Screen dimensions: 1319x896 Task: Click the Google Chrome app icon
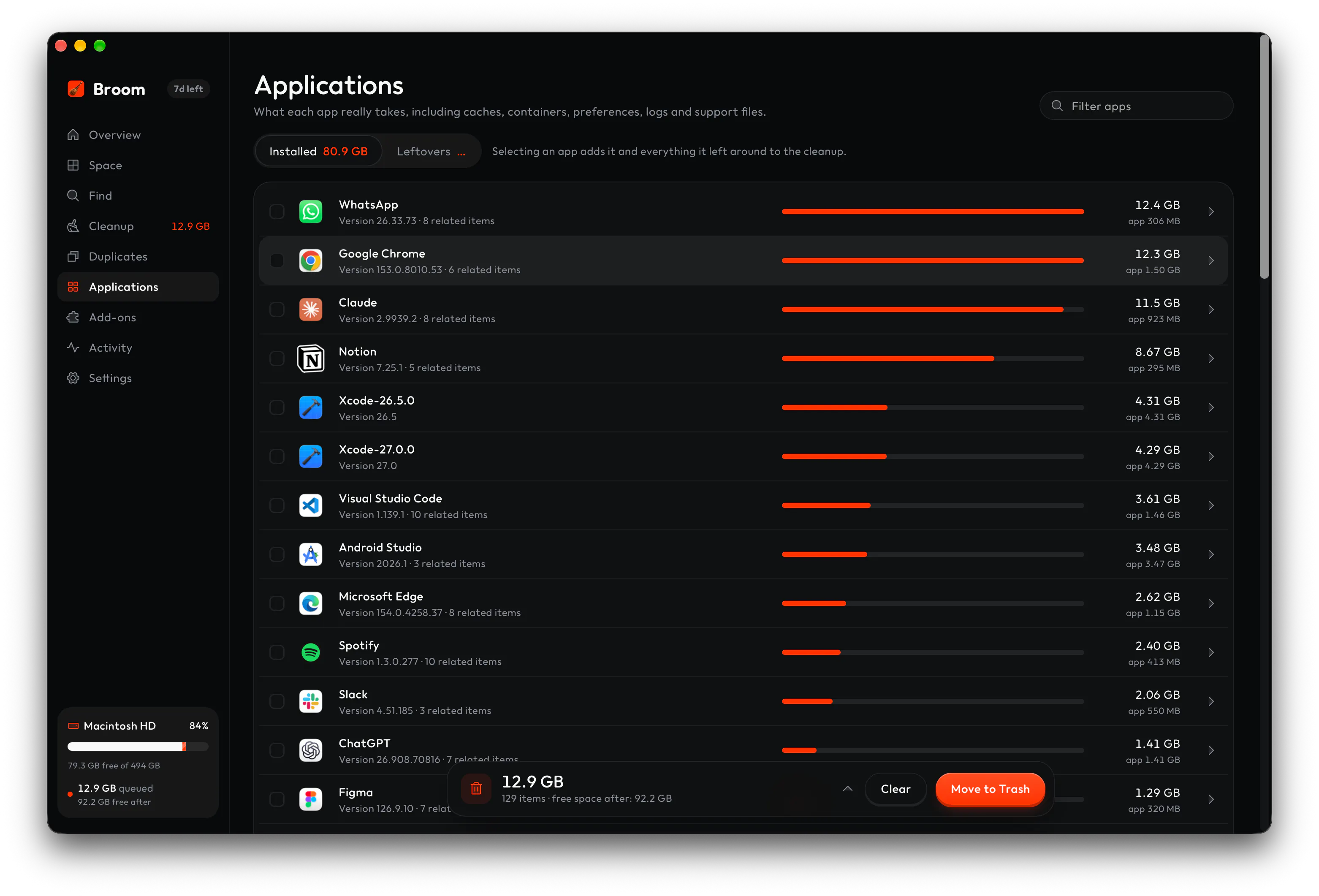click(x=310, y=261)
